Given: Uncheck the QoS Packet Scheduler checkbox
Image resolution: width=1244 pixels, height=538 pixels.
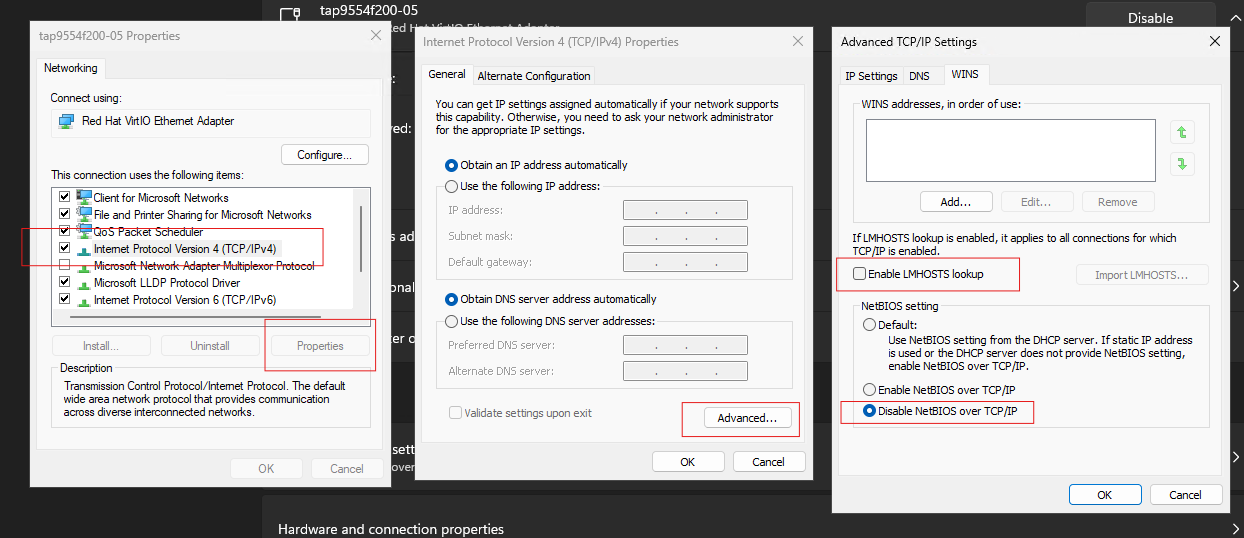Looking at the screenshot, I should [x=65, y=232].
